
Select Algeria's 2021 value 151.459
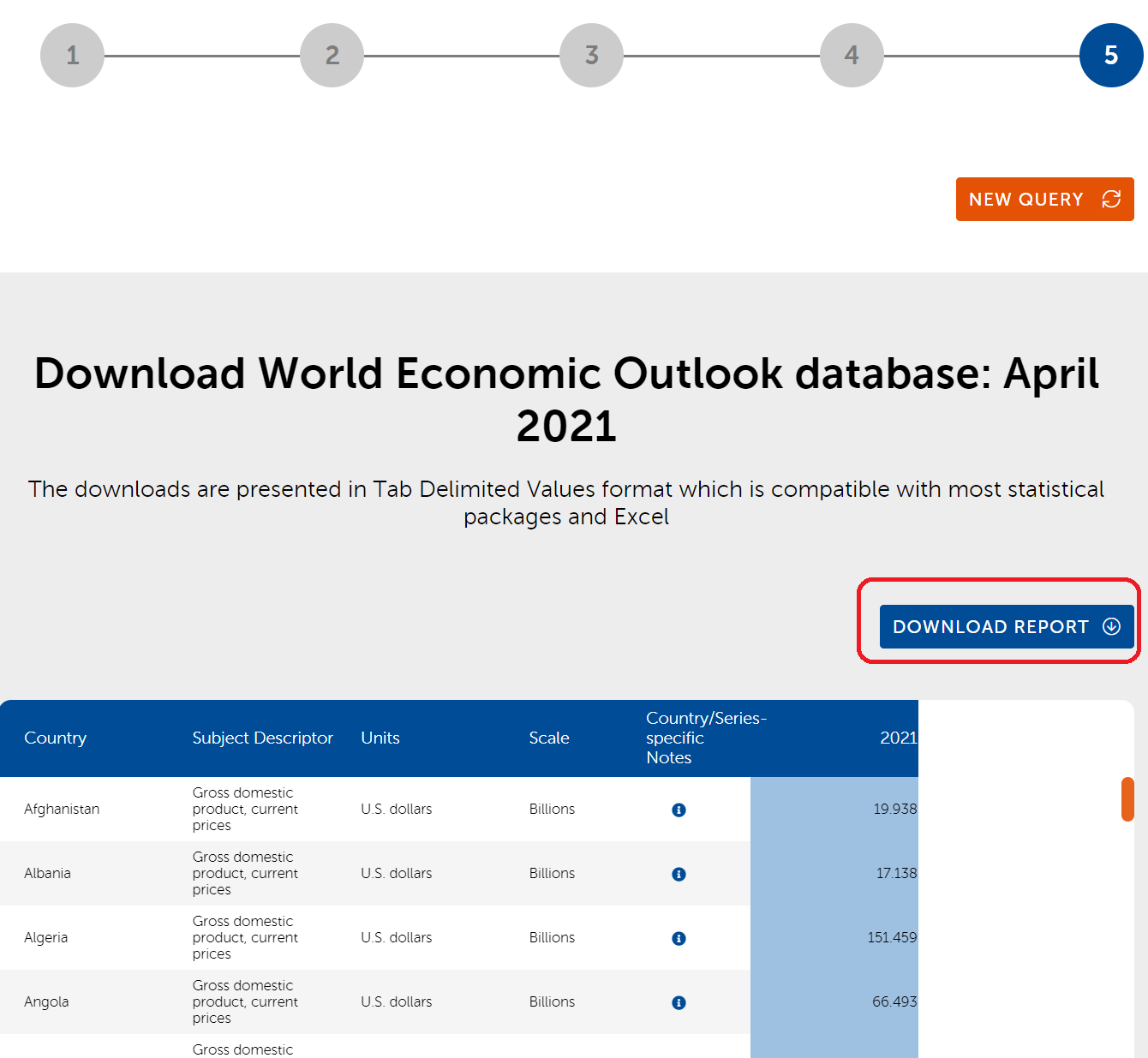point(891,937)
